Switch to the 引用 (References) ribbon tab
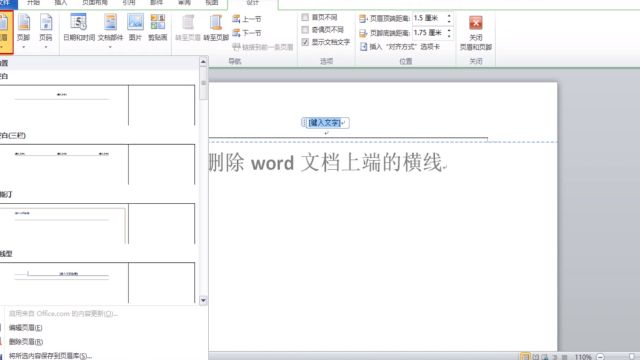This screenshot has height=360, width=640. click(x=129, y=3)
